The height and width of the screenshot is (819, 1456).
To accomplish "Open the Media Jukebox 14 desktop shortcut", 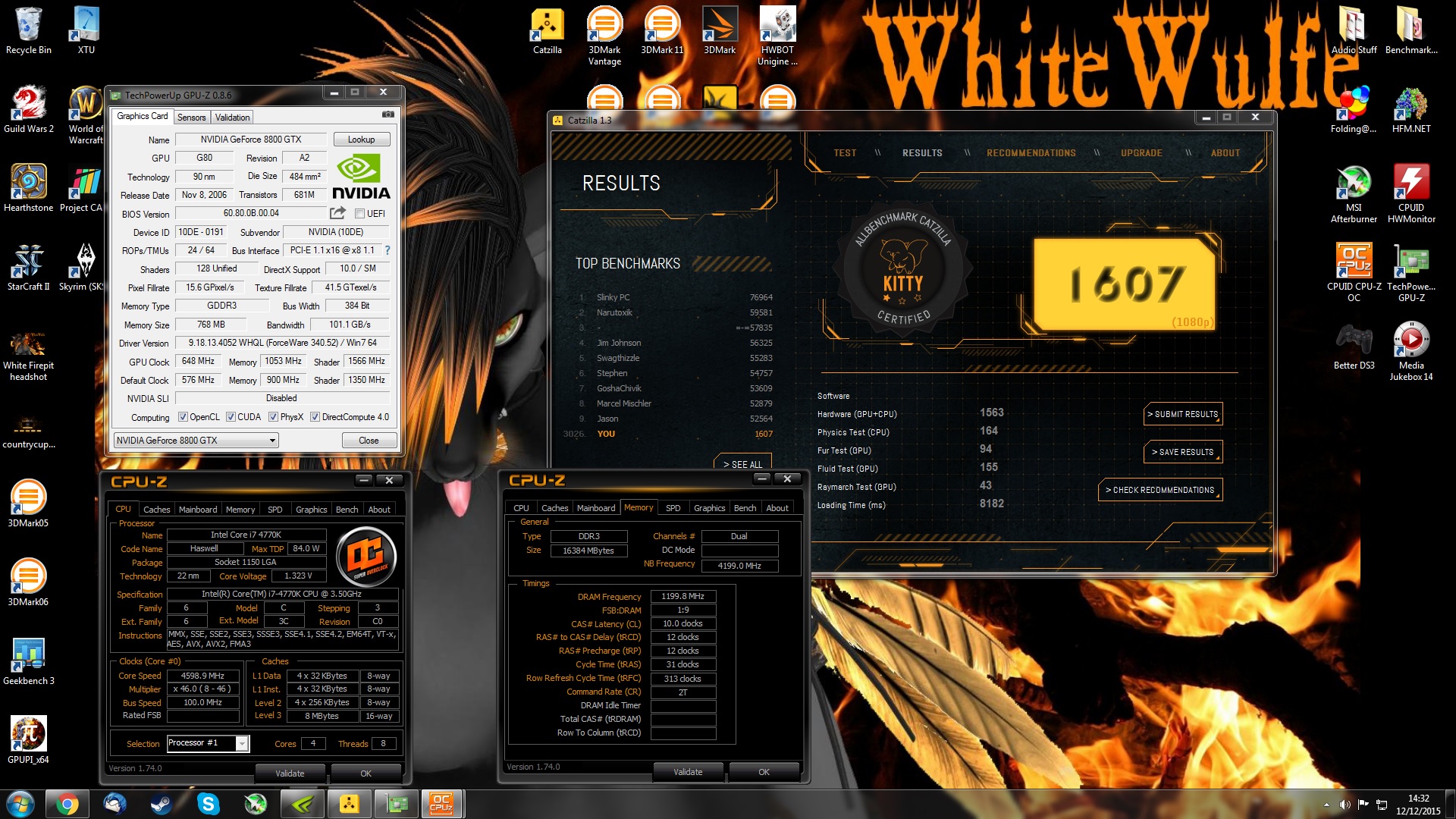I will pos(1411,353).
